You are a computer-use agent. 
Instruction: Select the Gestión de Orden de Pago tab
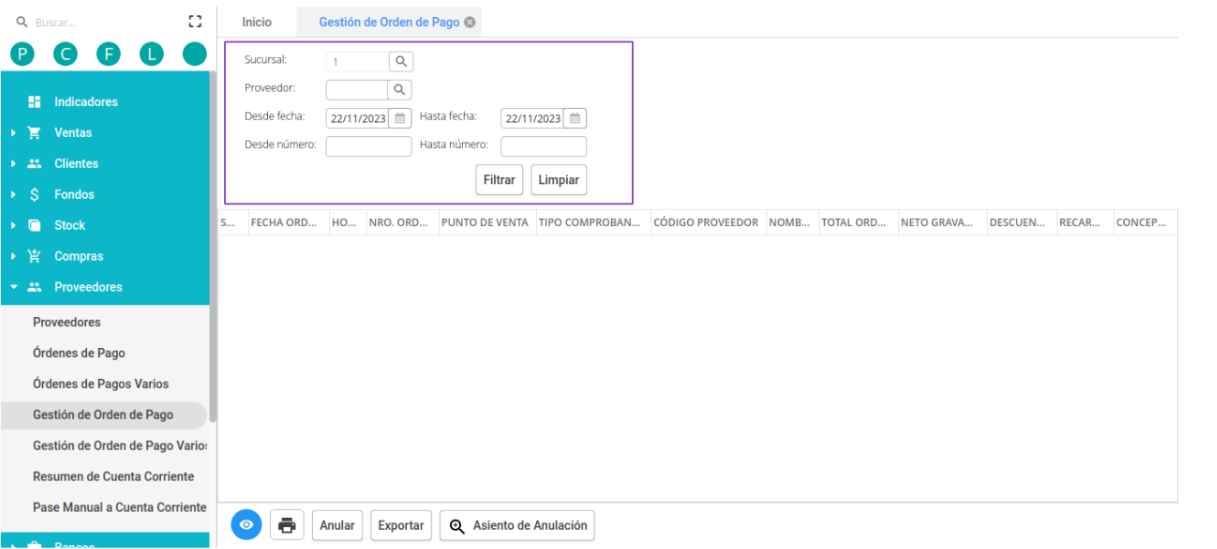pyautogui.click(x=390, y=22)
